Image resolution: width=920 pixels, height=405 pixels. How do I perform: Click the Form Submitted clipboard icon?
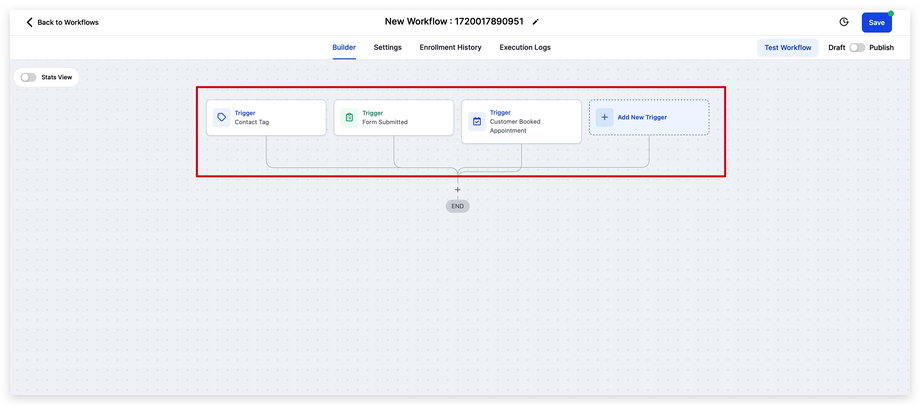point(349,117)
